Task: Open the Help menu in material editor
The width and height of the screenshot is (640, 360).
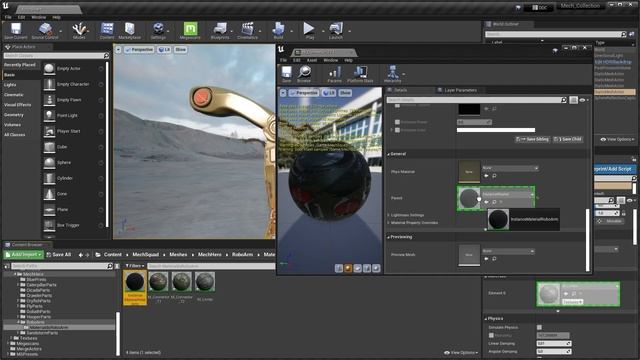Action: (x=348, y=60)
